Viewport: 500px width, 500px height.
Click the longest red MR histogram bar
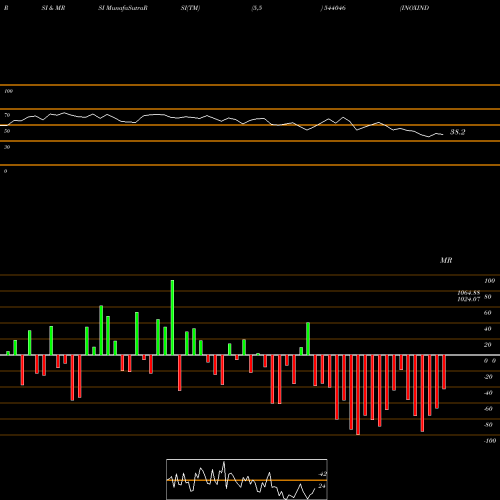[358, 395]
